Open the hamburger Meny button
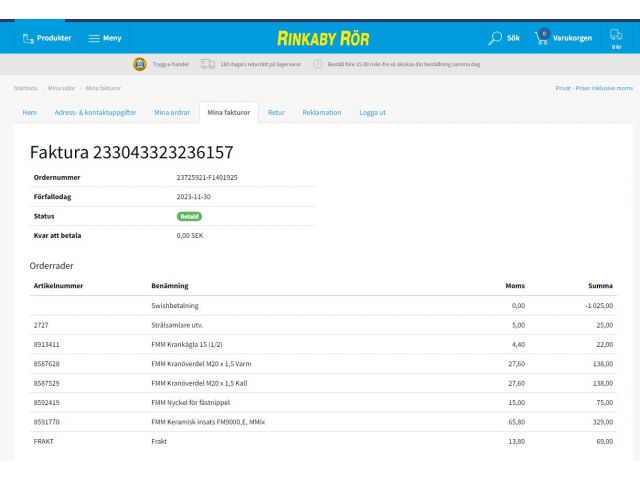The height and width of the screenshot is (480, 640). click(105, 38)
